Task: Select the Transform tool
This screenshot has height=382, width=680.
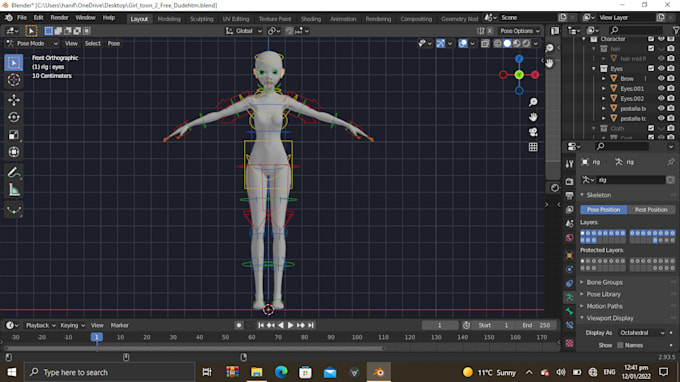Action: tap(14, 152)
